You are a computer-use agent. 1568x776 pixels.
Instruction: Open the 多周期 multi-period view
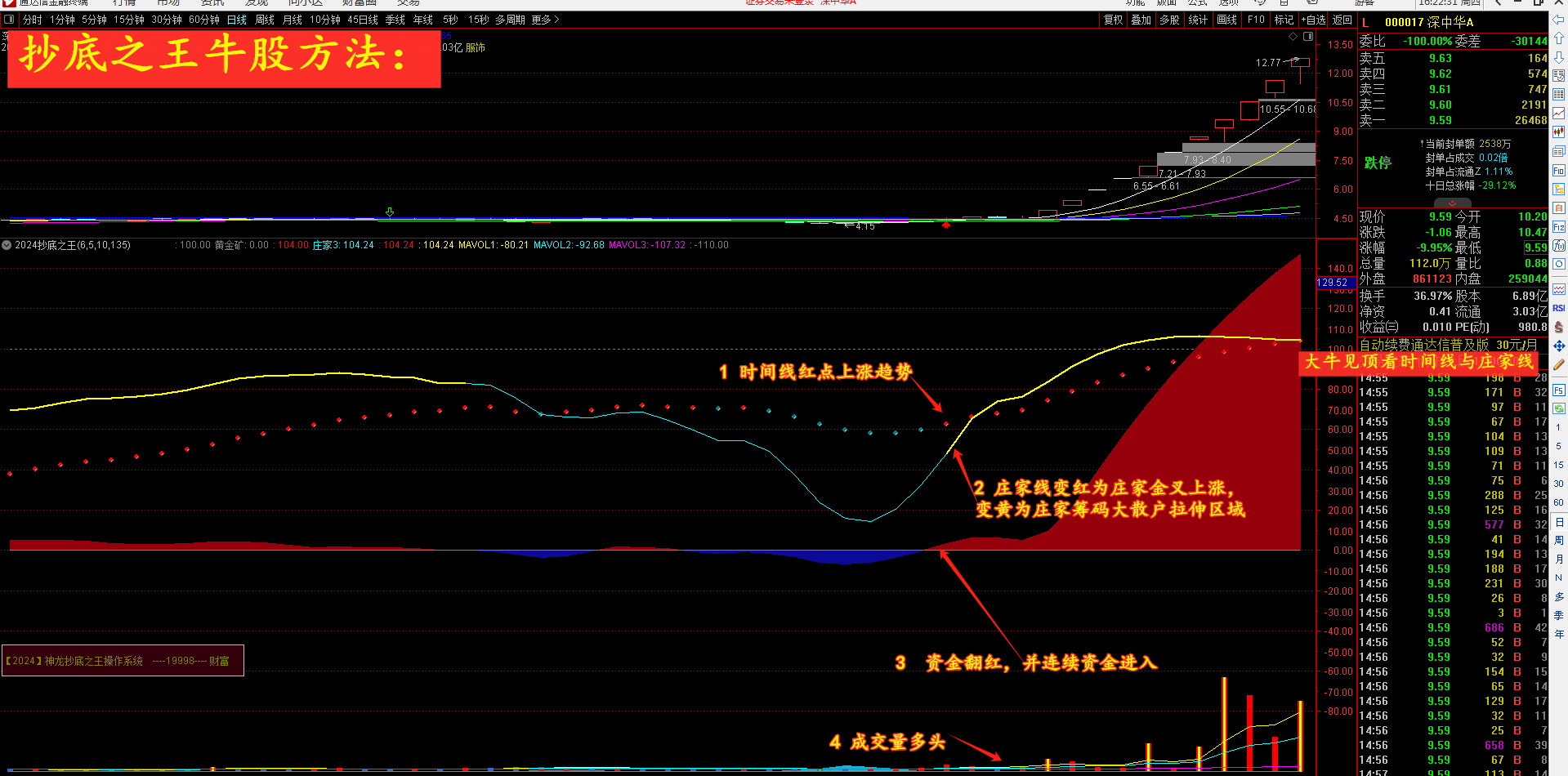tap(511, 20)
